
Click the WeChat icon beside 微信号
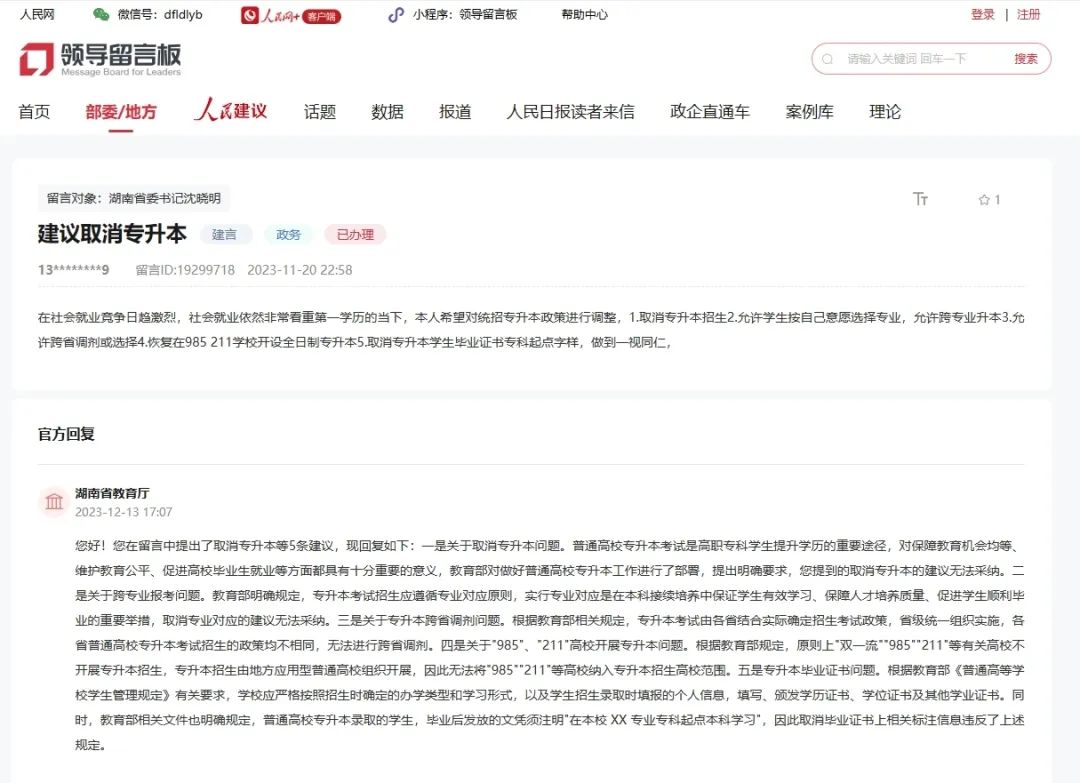coord(100,14)
